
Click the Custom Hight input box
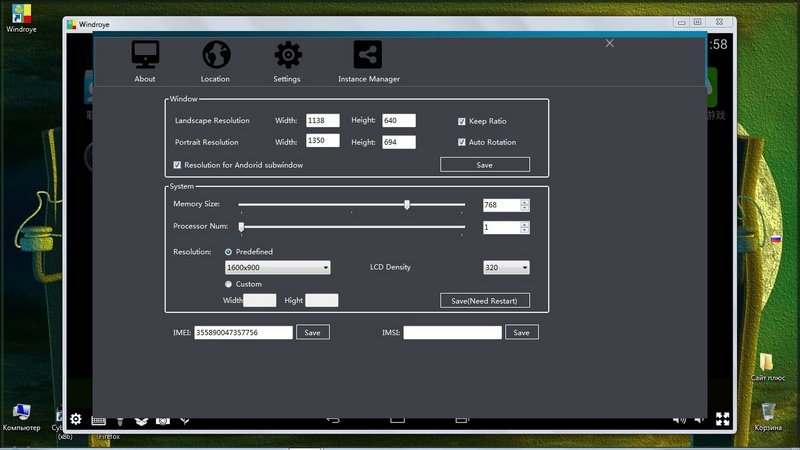(321, 301)
